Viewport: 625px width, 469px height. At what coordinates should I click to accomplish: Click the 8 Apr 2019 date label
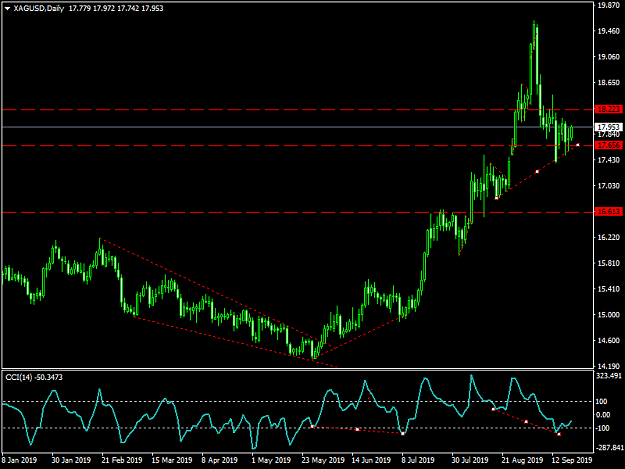(x=219, y=460)
